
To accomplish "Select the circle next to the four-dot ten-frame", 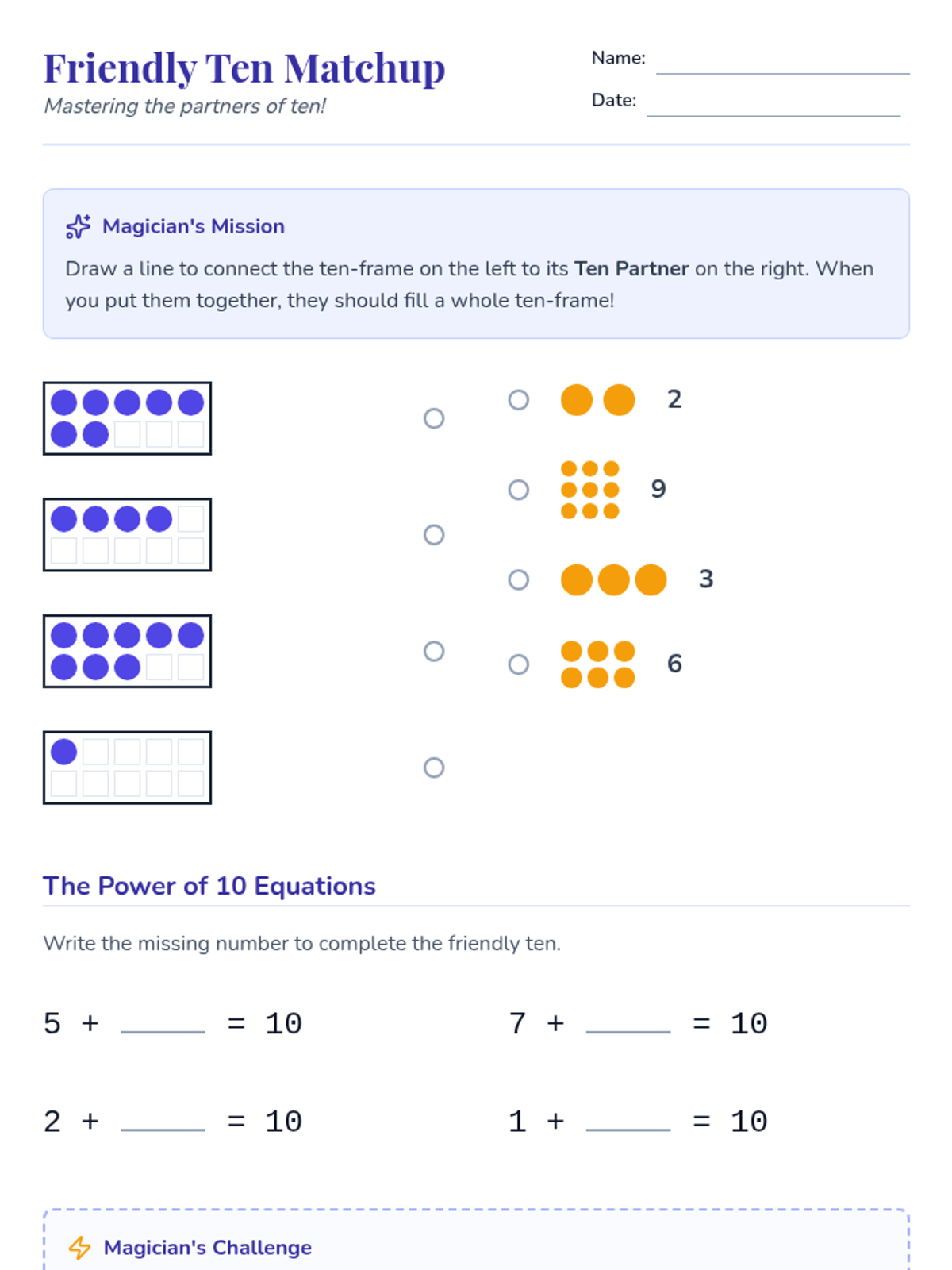I will 434,534.
